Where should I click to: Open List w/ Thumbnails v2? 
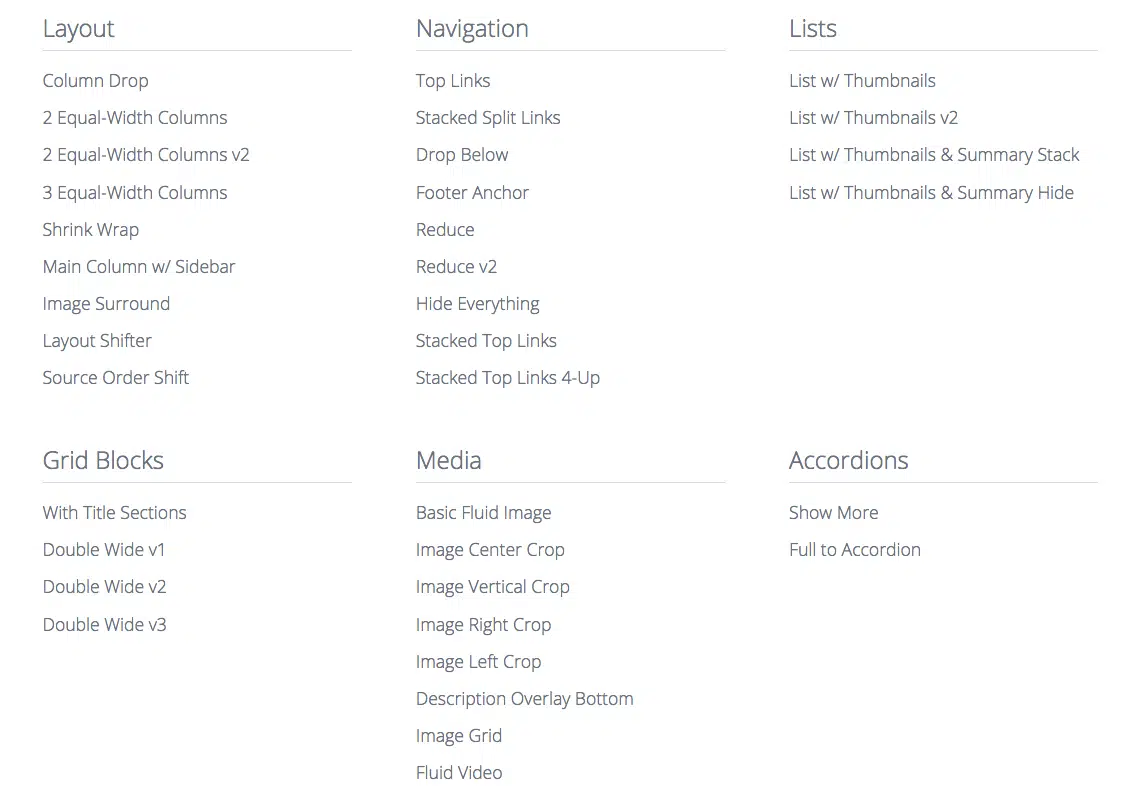[x=873, y=118]
